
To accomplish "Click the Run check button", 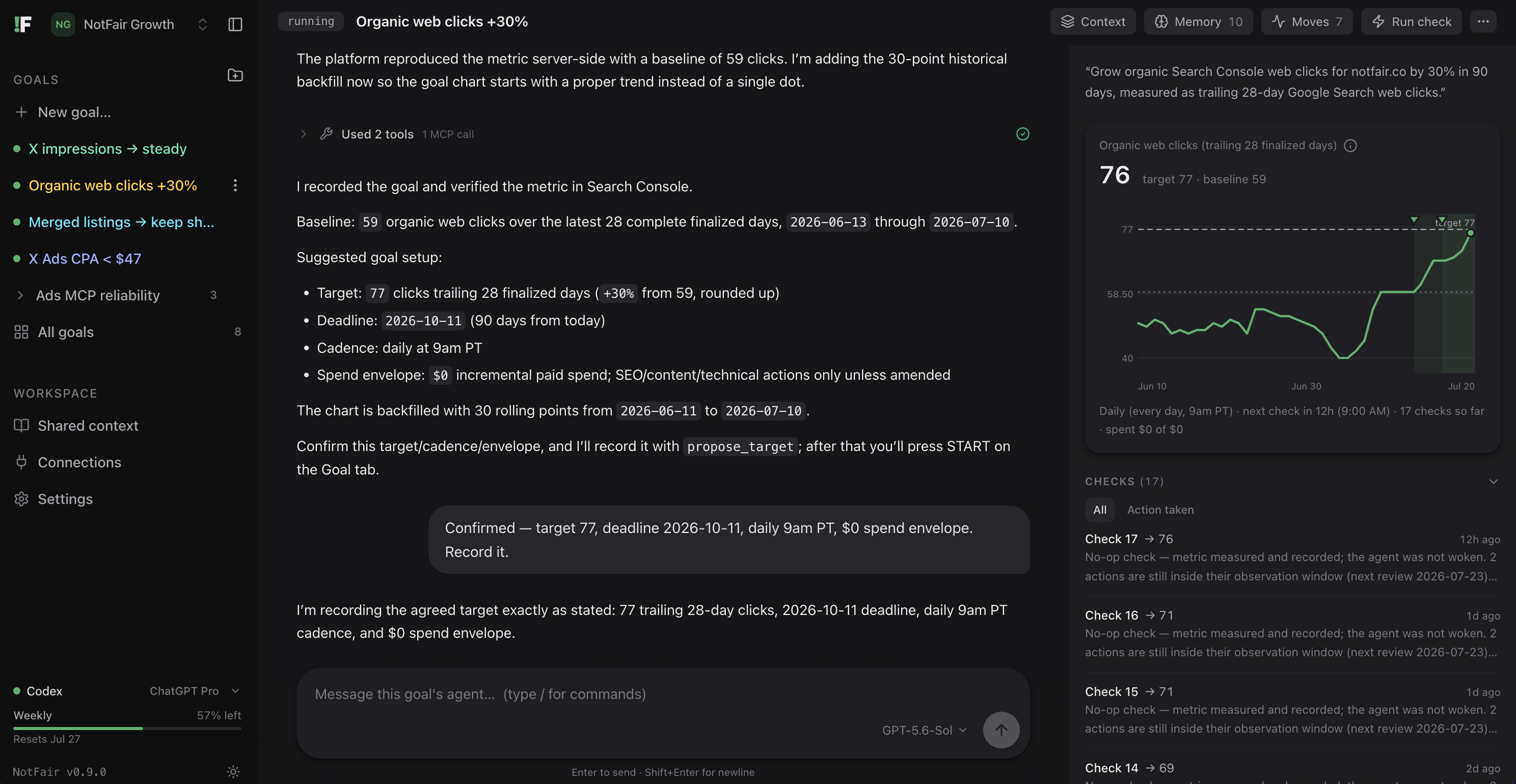I will (x=1411, y=22).
